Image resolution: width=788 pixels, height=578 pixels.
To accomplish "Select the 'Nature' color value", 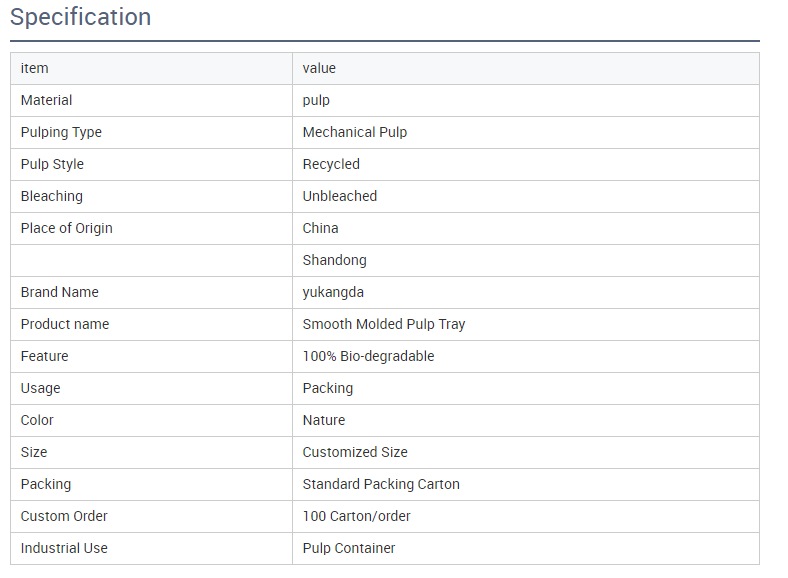I will (324, 420).
